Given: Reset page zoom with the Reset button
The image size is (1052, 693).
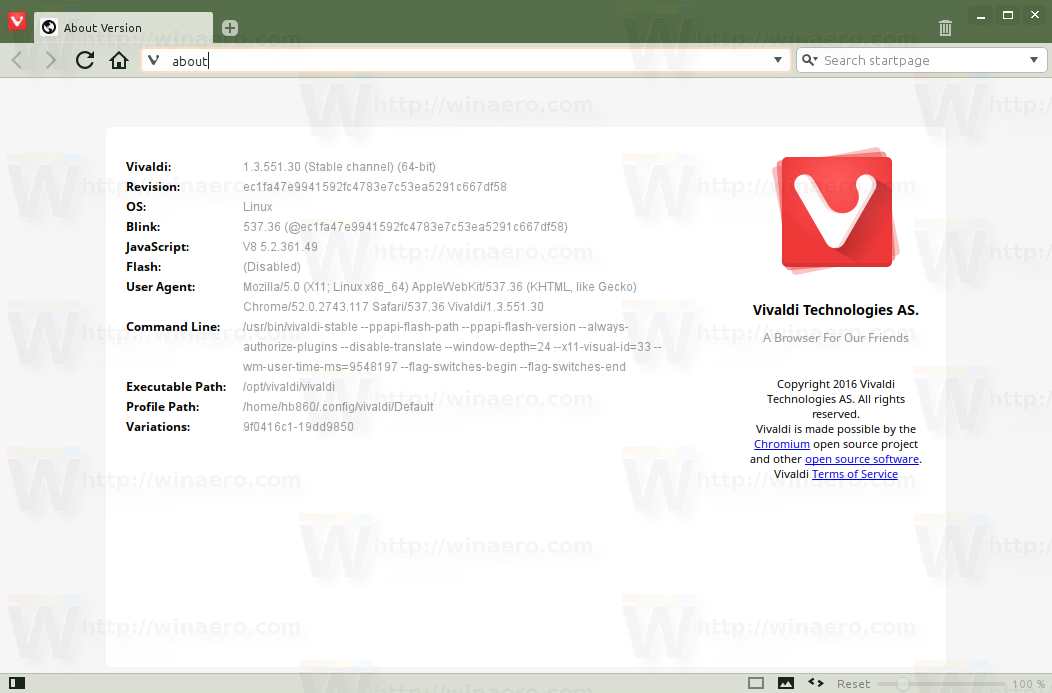Looking at the screenshot, I should coord(853,684).
